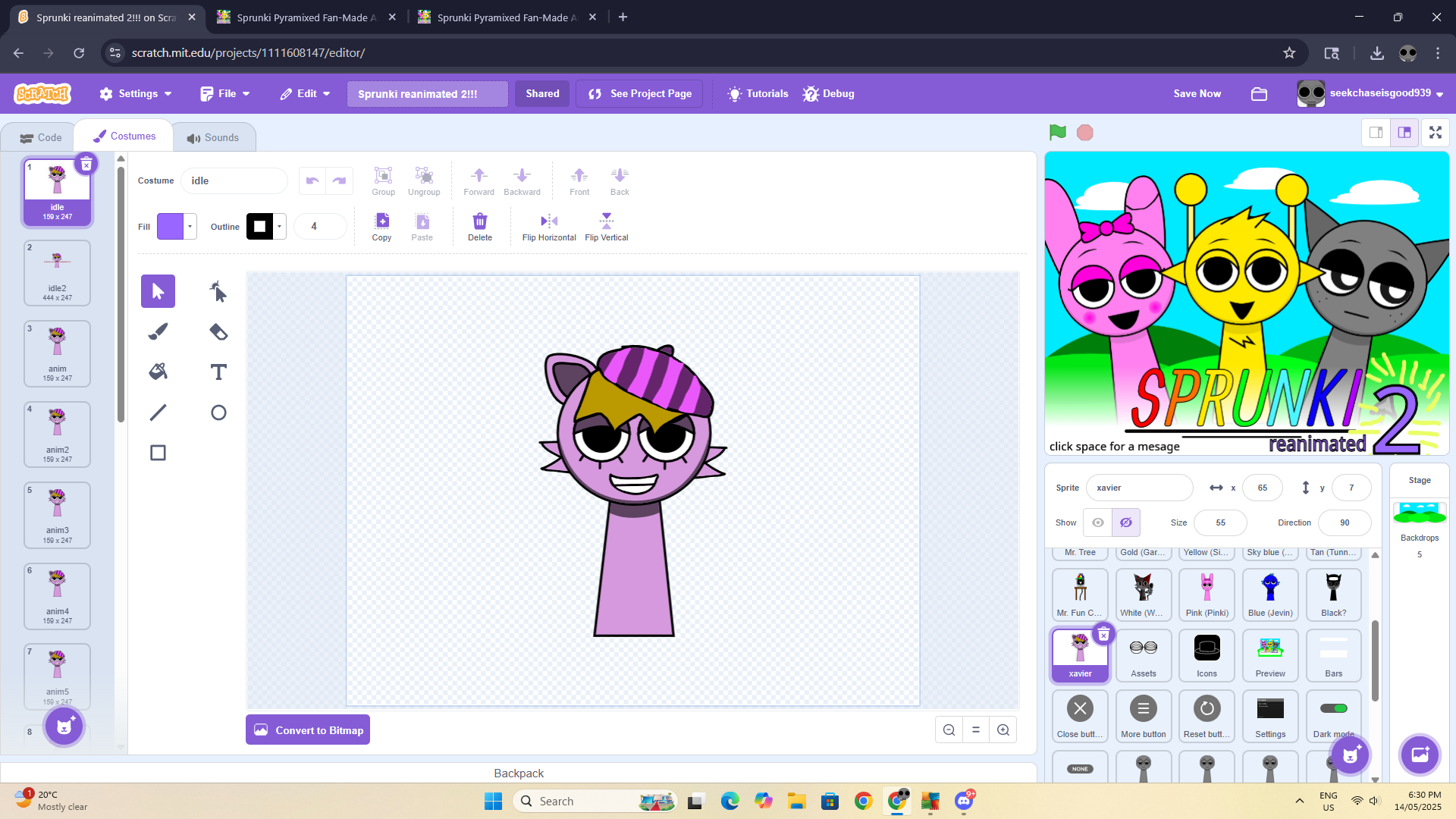The image size is (1456, 819).
Task: Click Save Now
Action: 1197,94
